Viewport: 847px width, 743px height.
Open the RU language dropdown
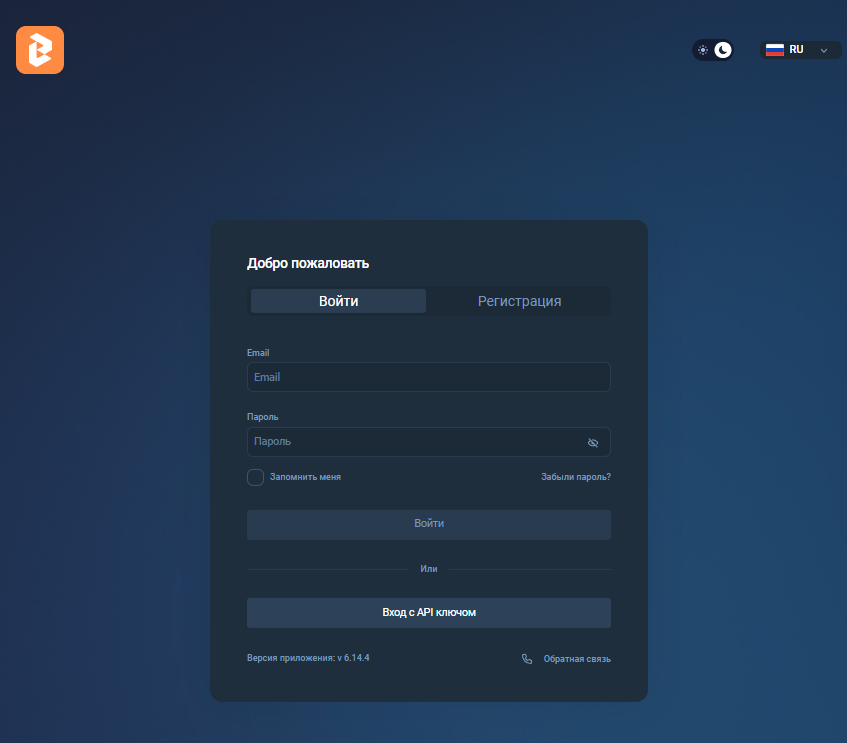801,50
